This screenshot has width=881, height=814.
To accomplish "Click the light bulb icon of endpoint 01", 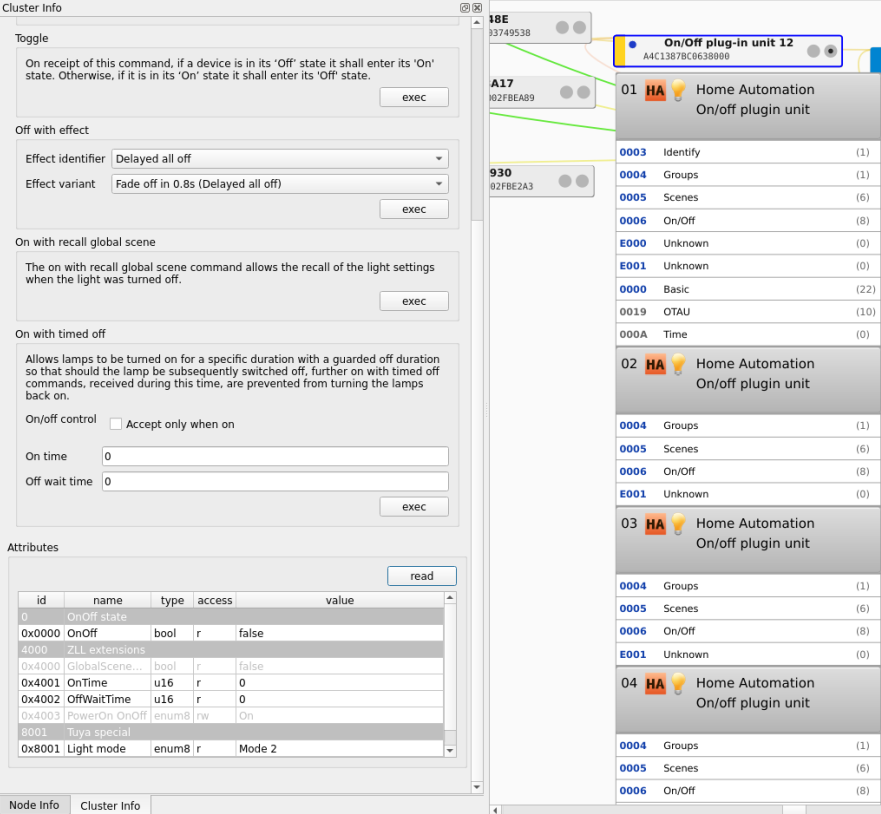I will pyautogui.click(x=678, y=90).
